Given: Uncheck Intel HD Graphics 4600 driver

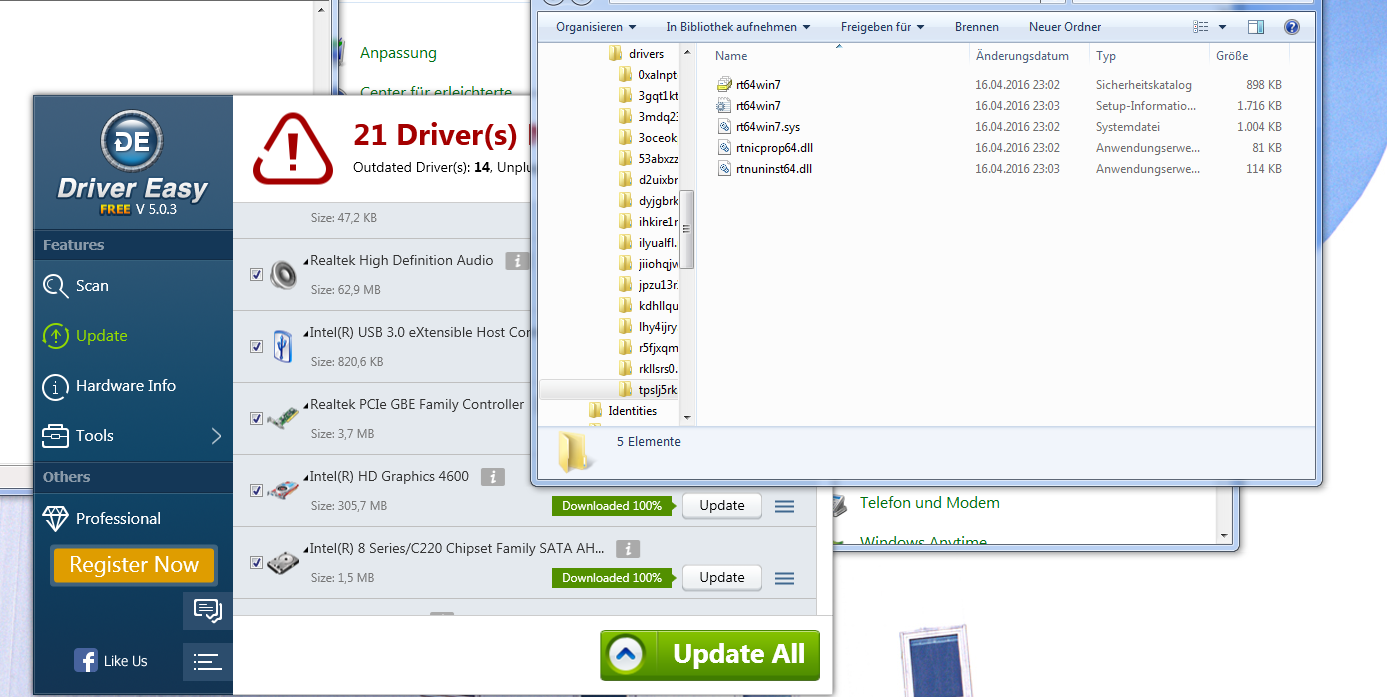Looking at the screenshot, I should tap(257, 490).
